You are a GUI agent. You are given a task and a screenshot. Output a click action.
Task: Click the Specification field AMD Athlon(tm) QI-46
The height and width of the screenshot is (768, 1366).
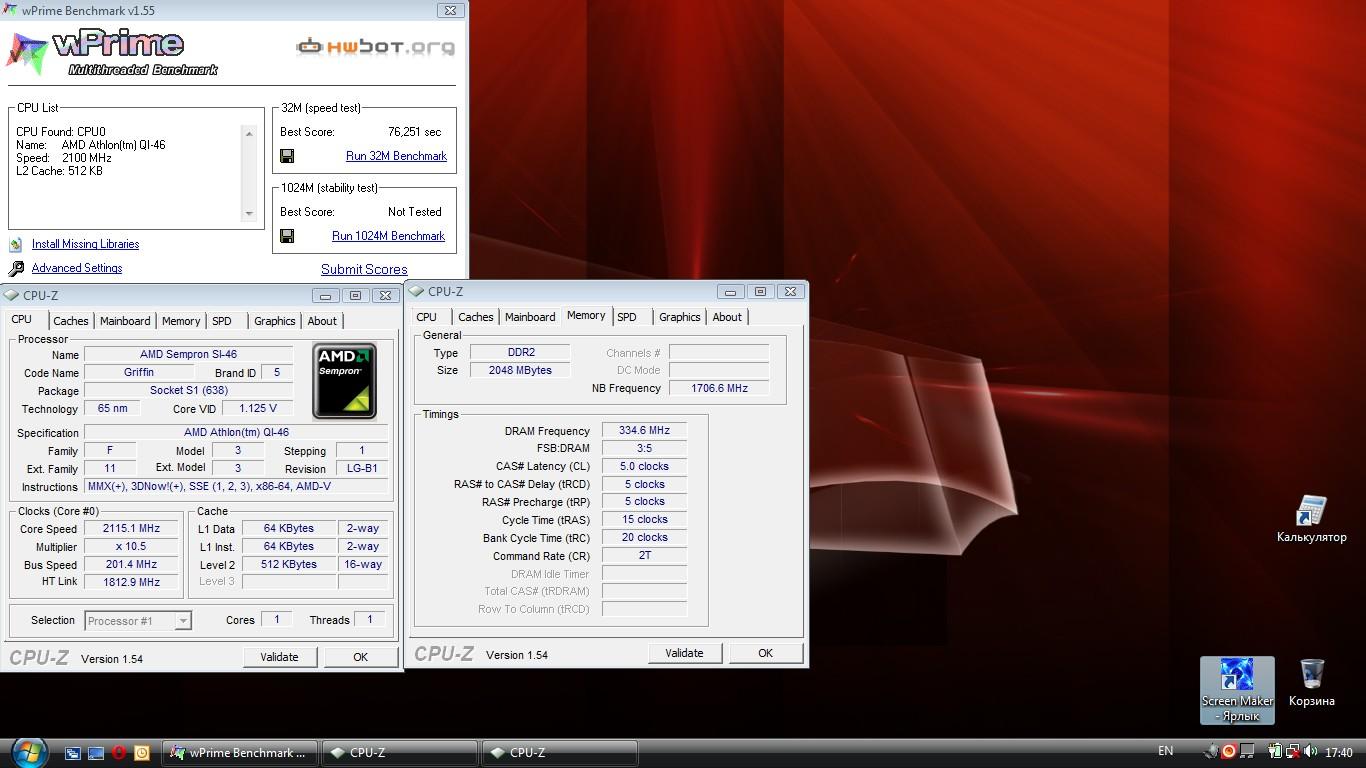[236, 433]
